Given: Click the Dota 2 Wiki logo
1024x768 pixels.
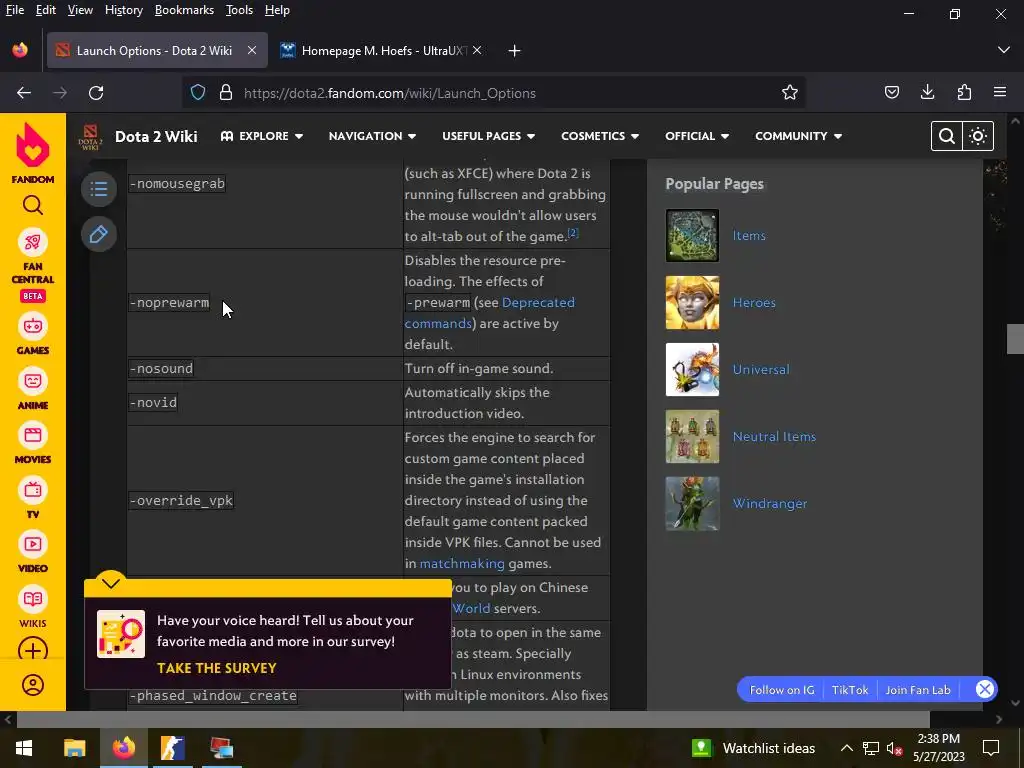Looking at the screenshot, I should coord(91,136).
